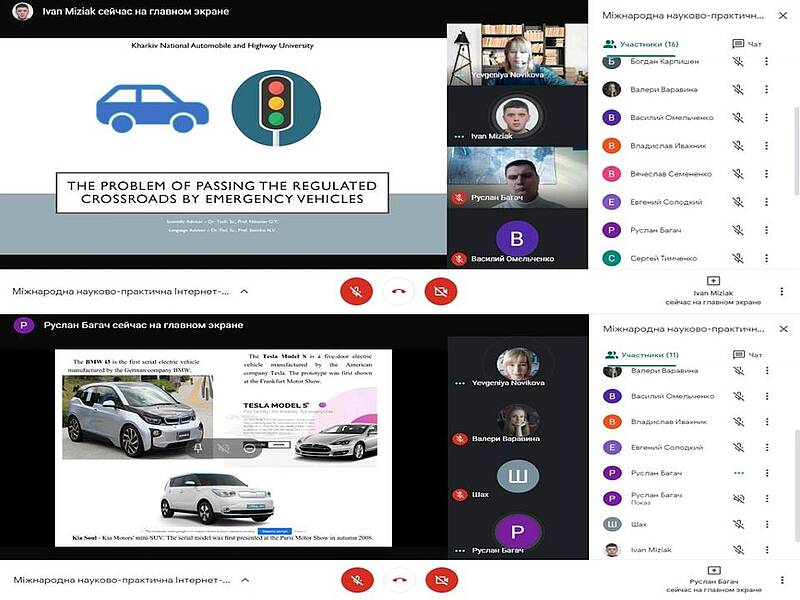Image resolution: width=800 pixels, height=600 pixels.
Task: Click the shared electric cars slide
Action: pos(223,448)
